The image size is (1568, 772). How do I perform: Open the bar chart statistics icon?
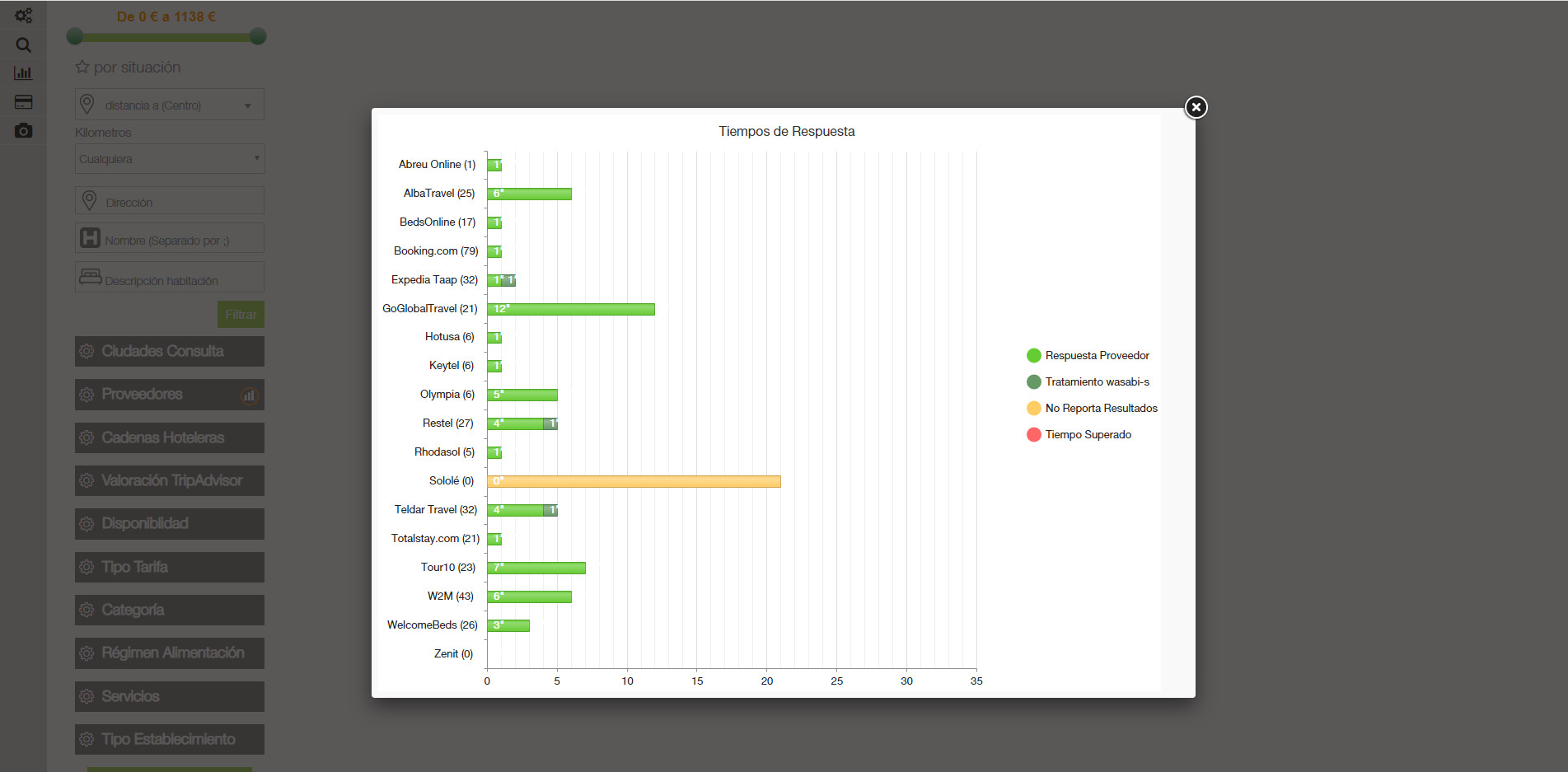(23, 73)
